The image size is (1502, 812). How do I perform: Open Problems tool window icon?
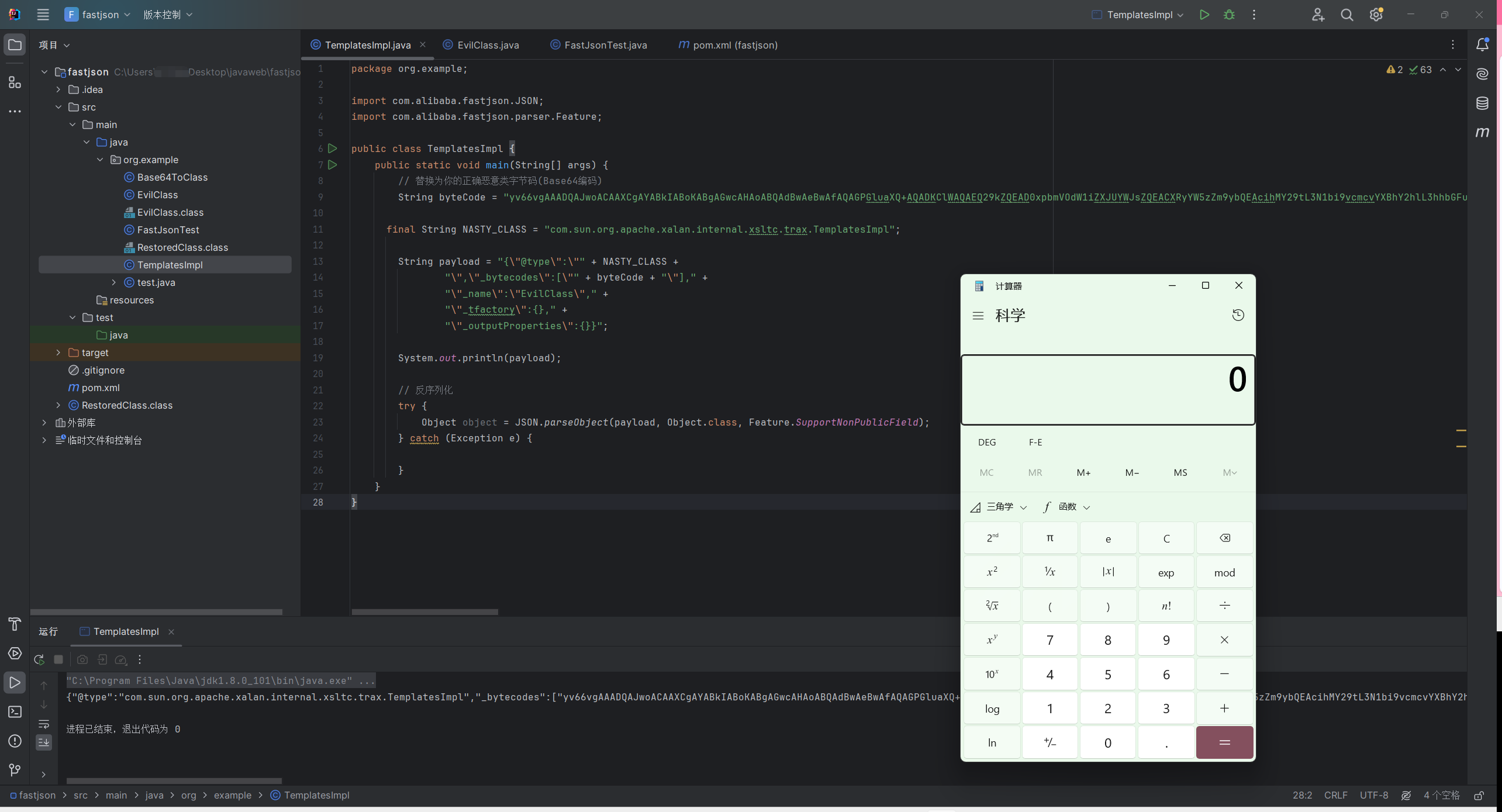coord(15,741)
